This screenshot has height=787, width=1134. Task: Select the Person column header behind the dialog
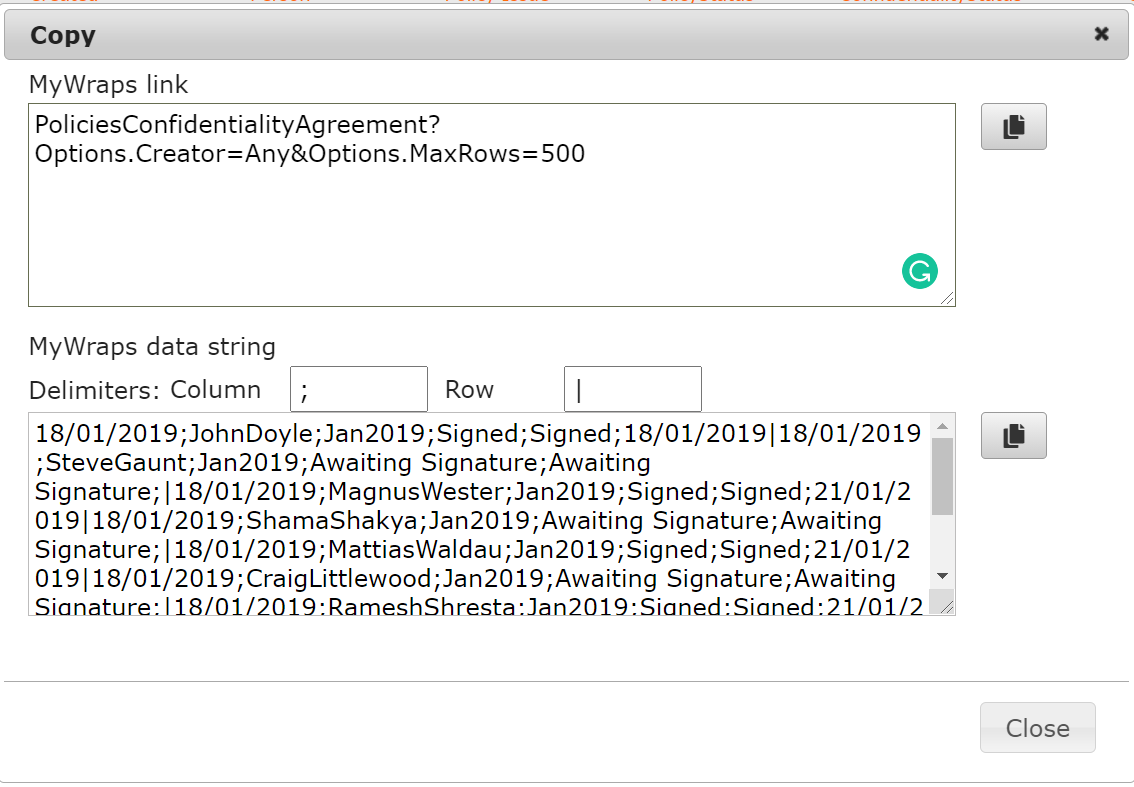280,3
